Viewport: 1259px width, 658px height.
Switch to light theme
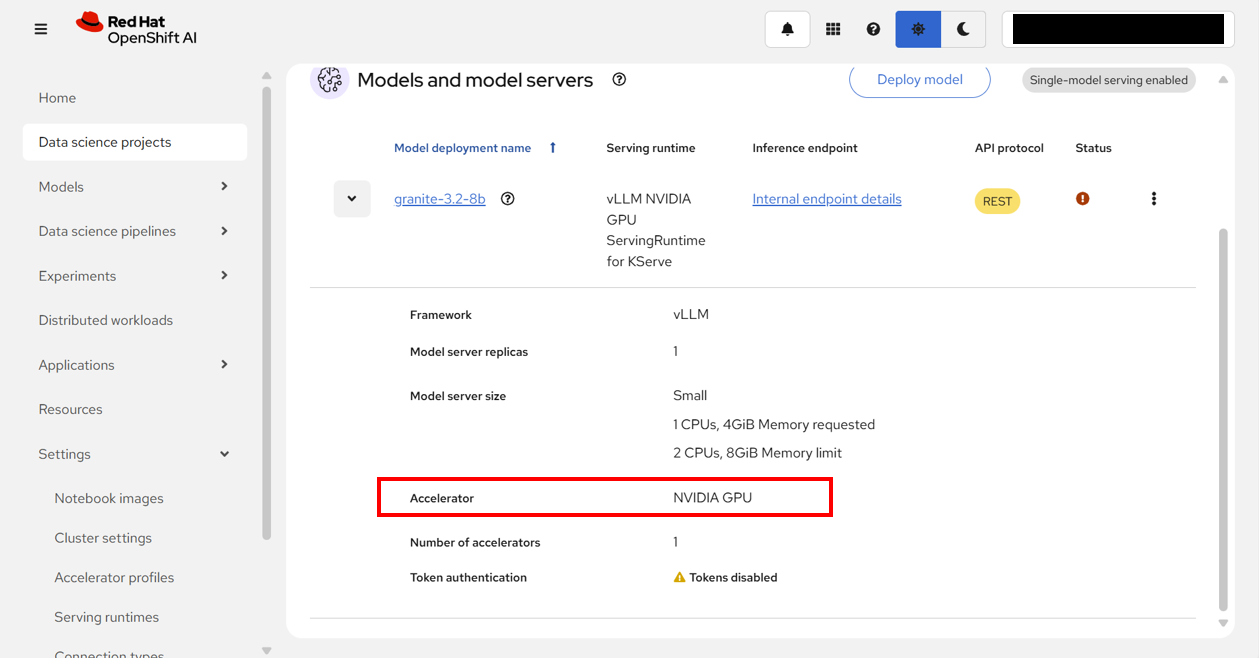(x=918, y=29)
